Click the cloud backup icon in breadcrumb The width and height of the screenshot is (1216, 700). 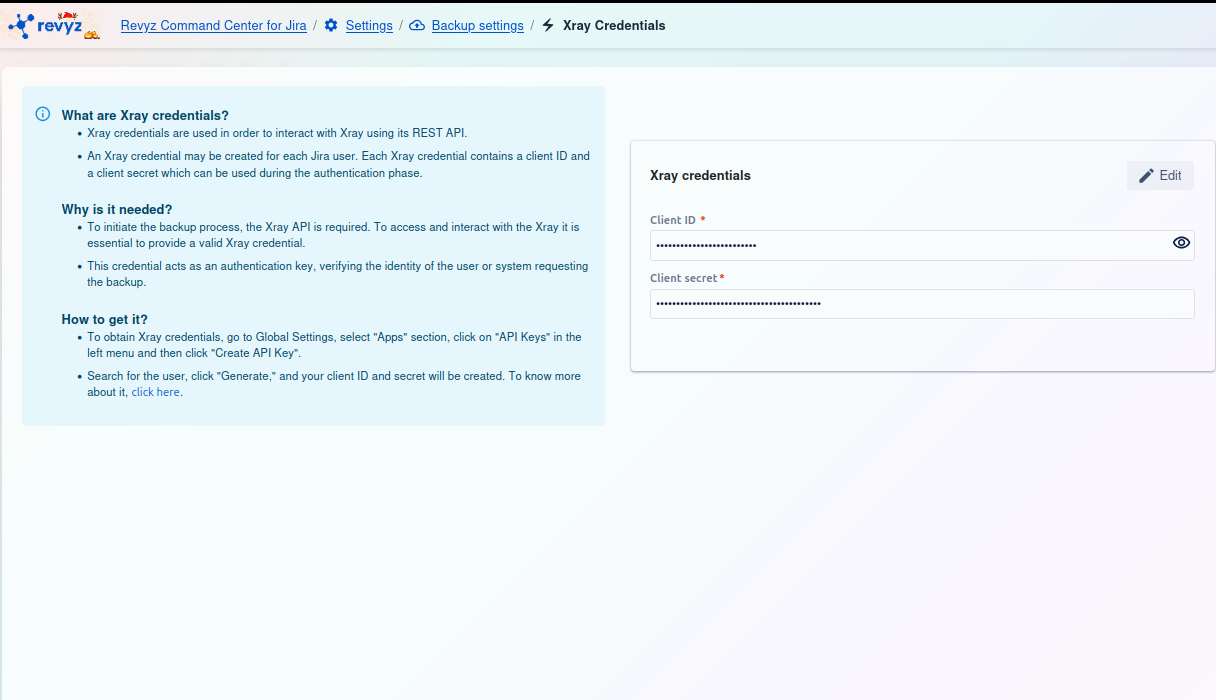click(x=417, y=25)
